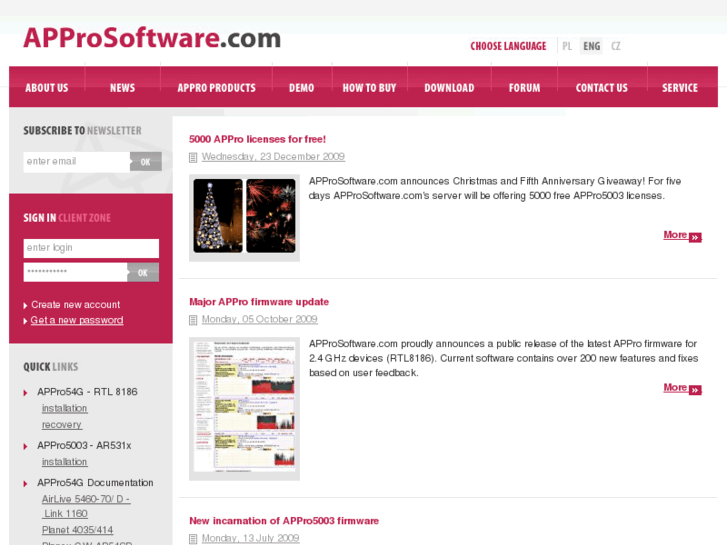Click APPro54G Documentation quick link heading
The height and width of the screenshot is (545, 727).
(x=95, y=483)
